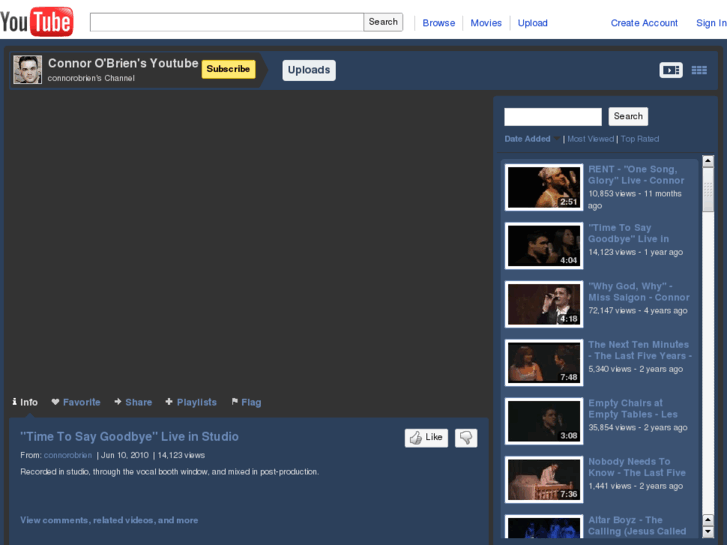Click the top Search button

tap(383, 22)
